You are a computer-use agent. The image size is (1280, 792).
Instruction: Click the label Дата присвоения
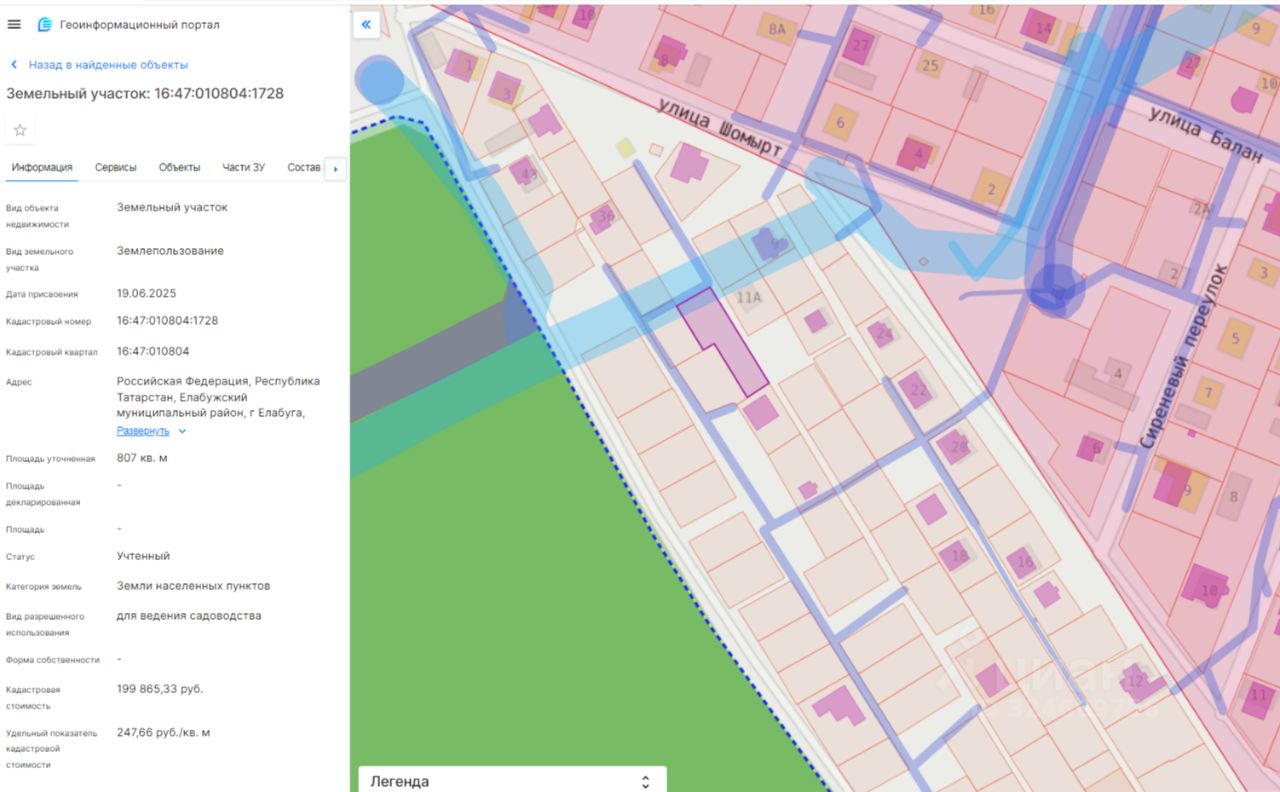pyautogui.click(x=42, y=295)
